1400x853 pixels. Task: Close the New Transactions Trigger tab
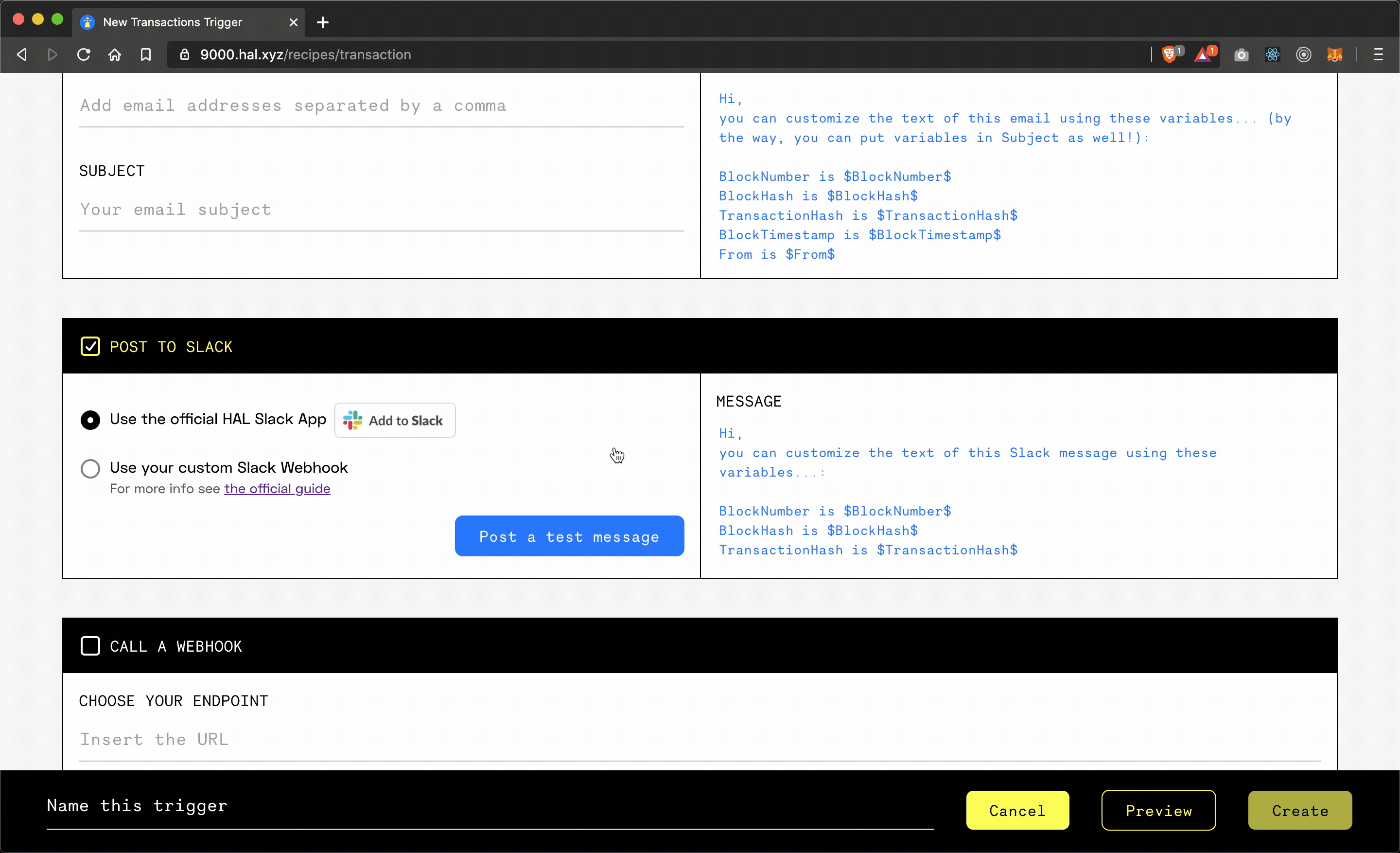click(293, 22)
